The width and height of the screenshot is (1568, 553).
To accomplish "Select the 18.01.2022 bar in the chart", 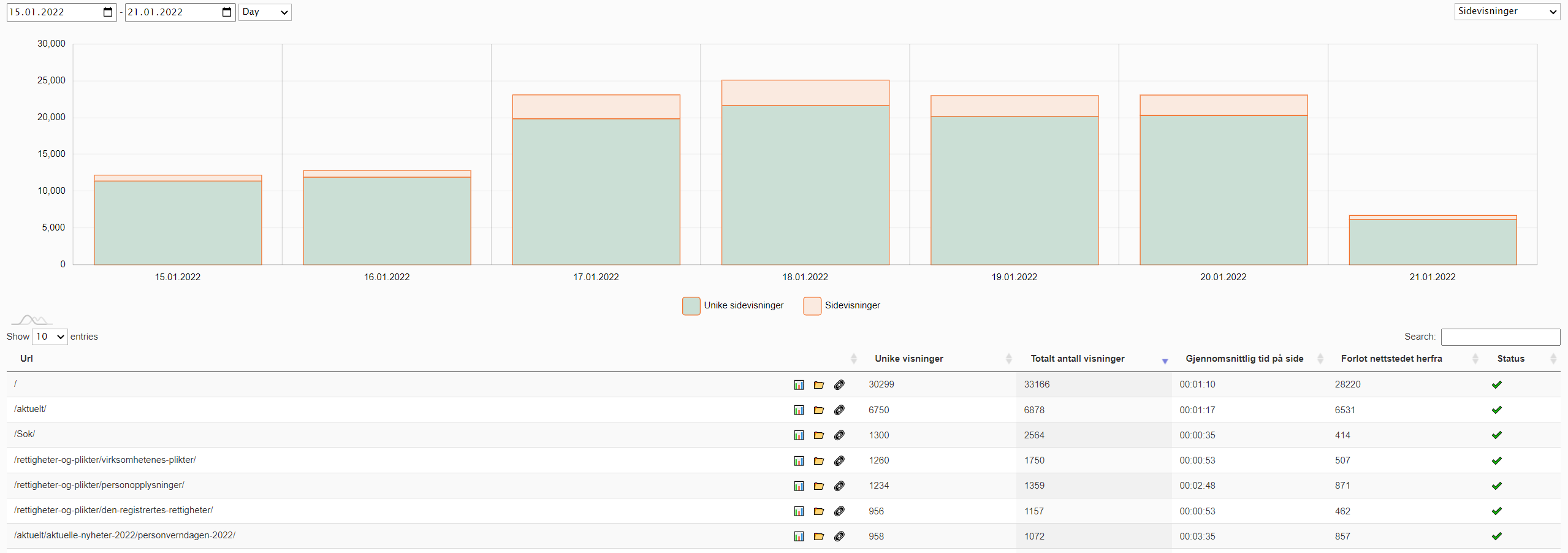I will (805, 172).
